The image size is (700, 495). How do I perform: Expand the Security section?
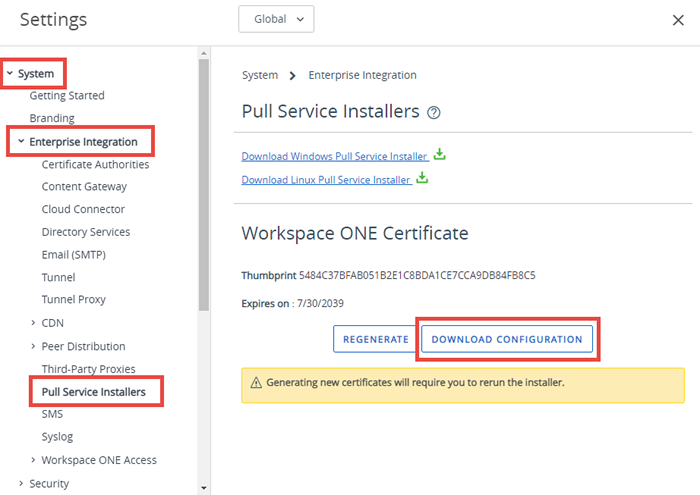click(x=21, y=483)
